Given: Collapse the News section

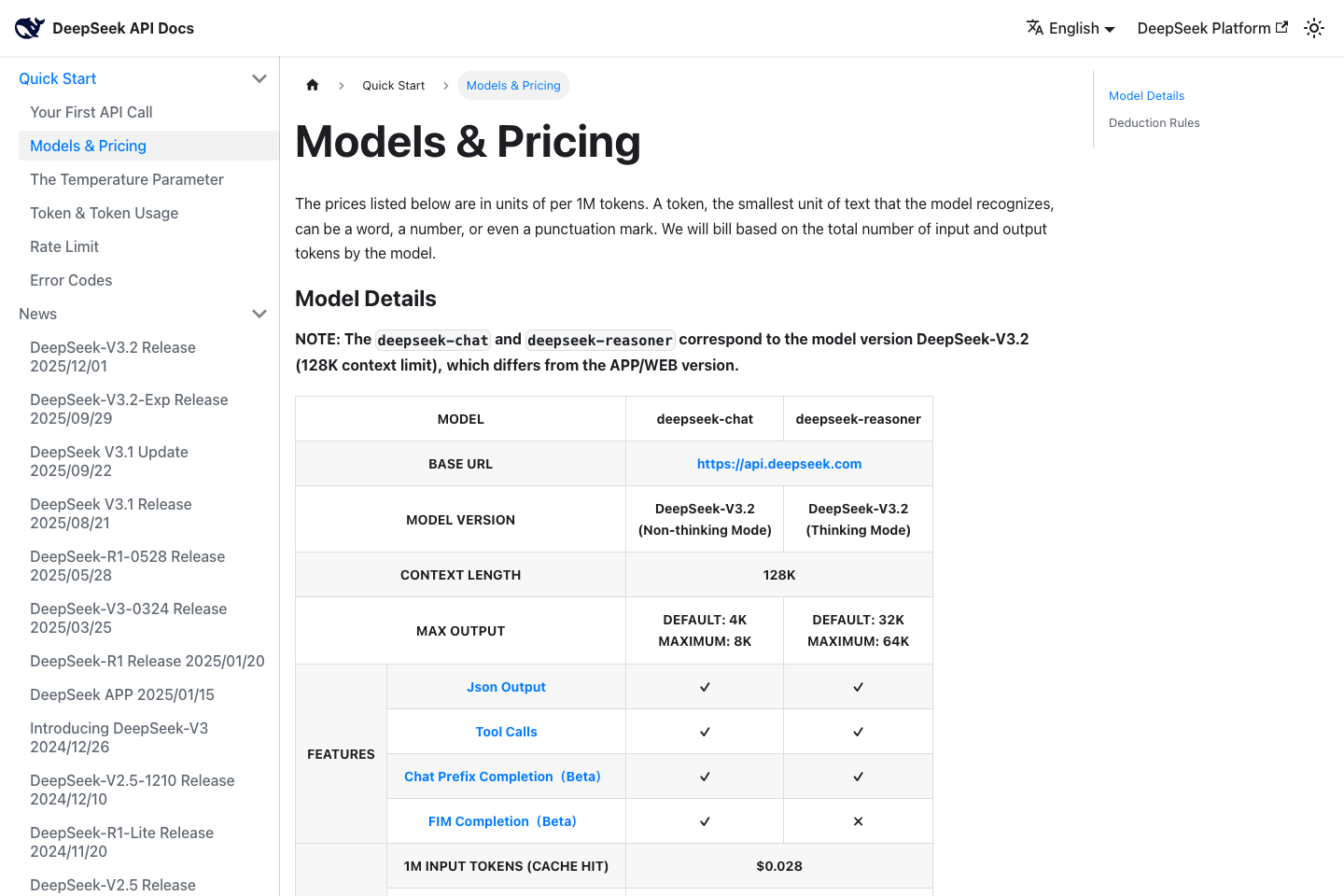Looking at the screenshot, I should coord(259,314).
